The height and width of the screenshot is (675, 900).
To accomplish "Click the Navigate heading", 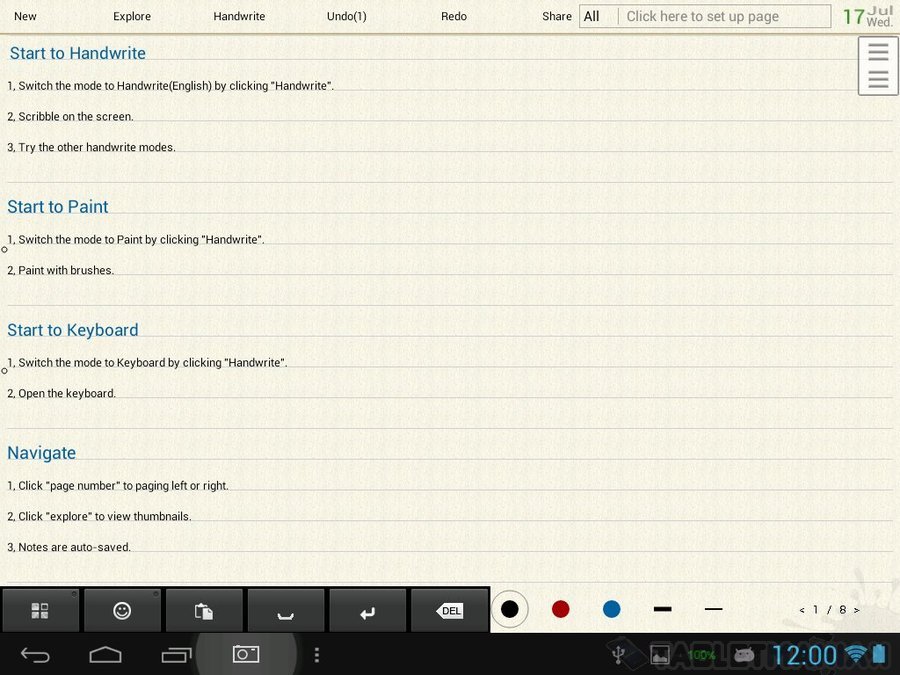I will click(41, 453).
